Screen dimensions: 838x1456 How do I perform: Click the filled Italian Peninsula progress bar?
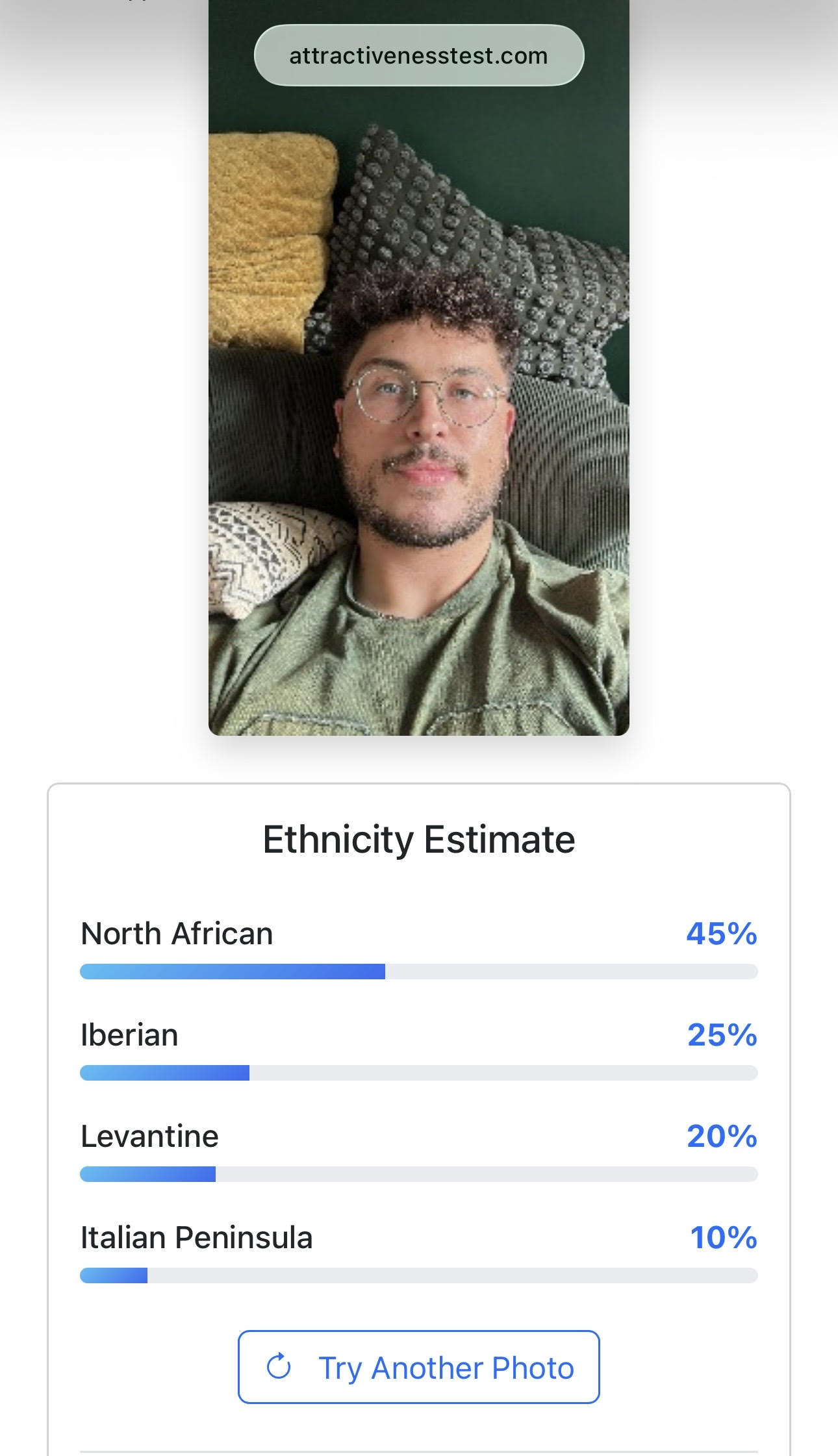pos(114,1275)
